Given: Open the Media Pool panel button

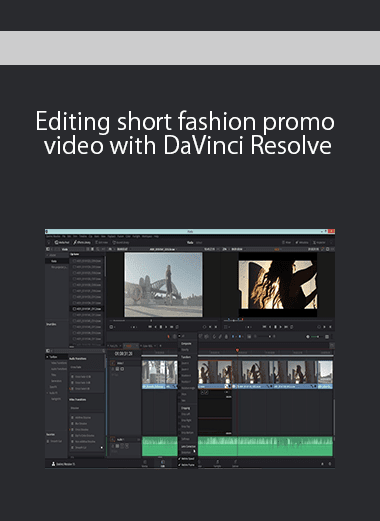Looking at the screenshot, I should (62, 242).
